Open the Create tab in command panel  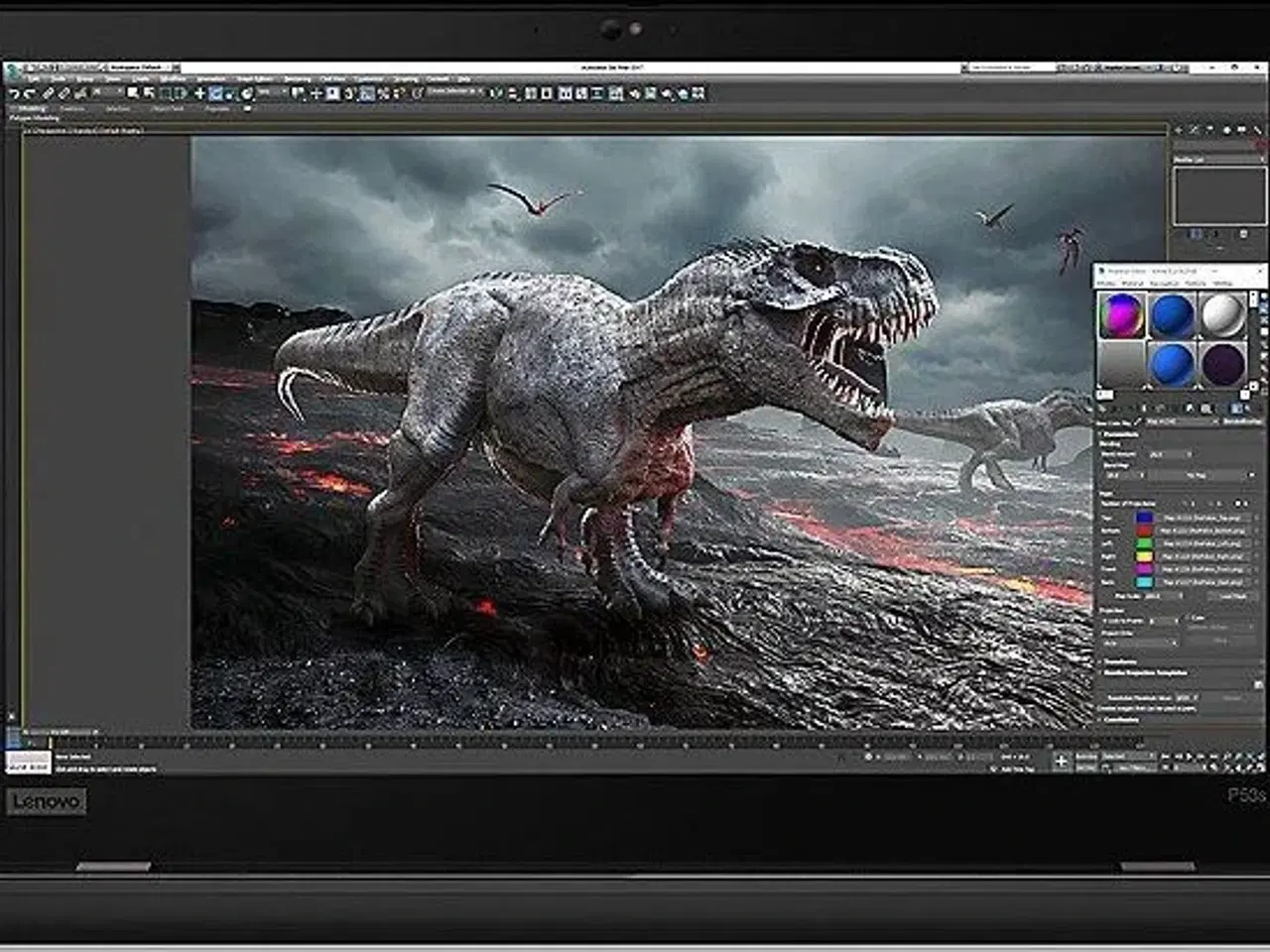[1179, 130]
